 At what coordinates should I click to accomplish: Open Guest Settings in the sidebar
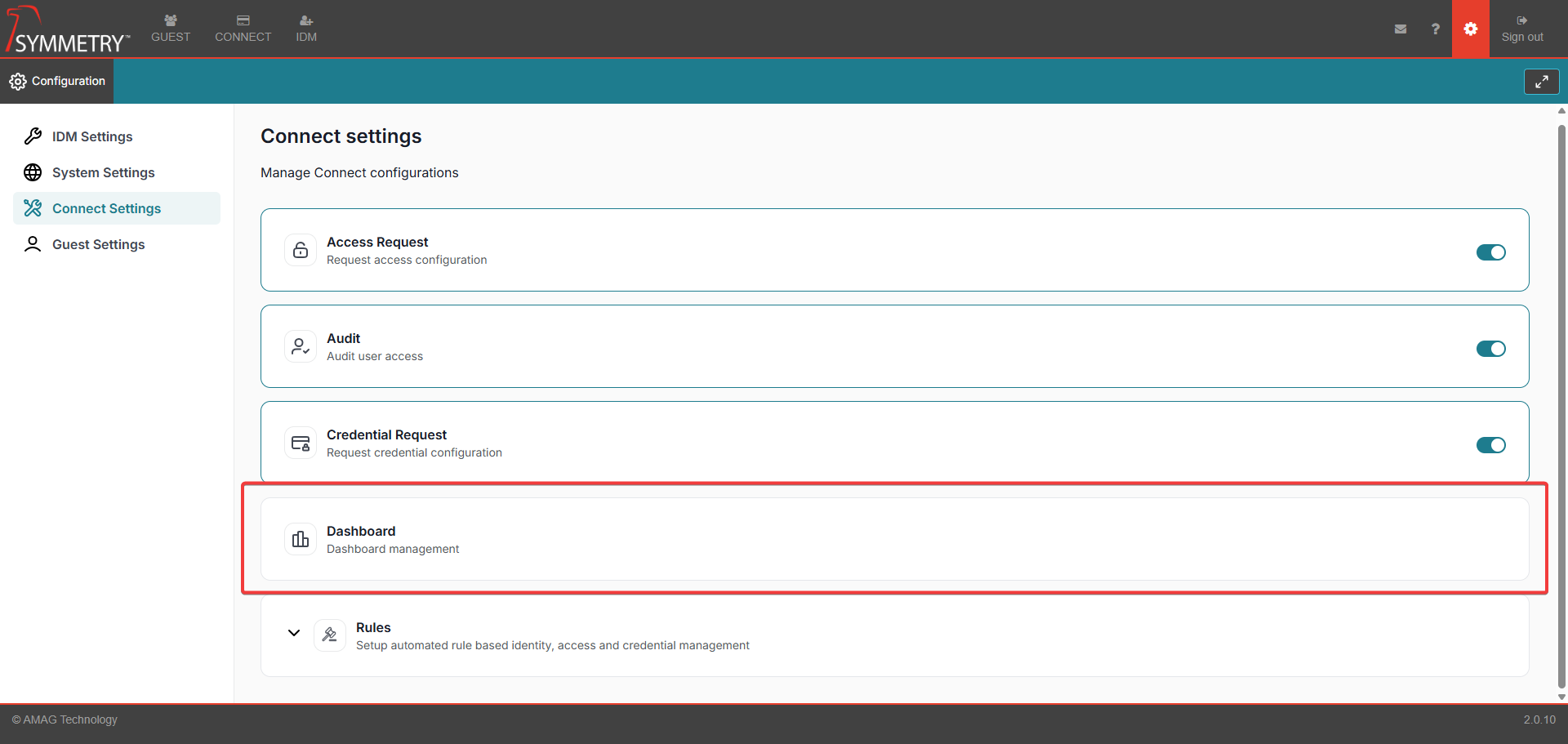[x=97, y=243]
